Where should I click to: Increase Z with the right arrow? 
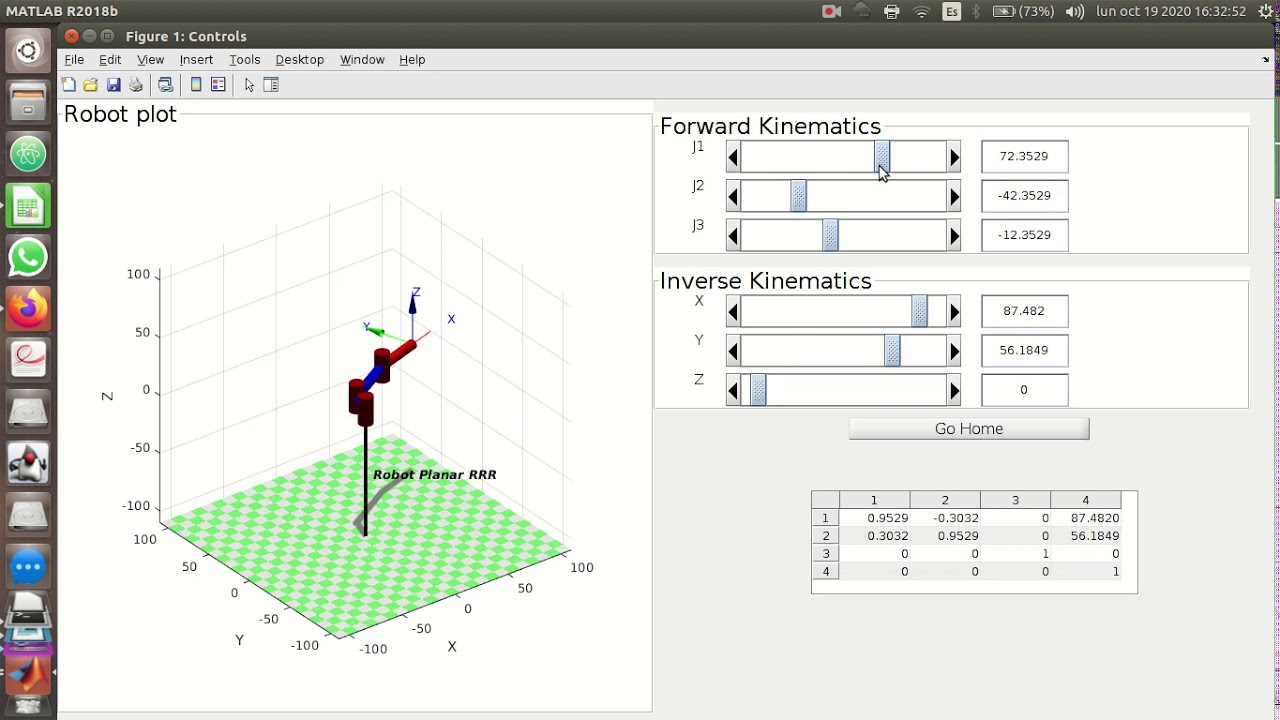click(954, 390)
